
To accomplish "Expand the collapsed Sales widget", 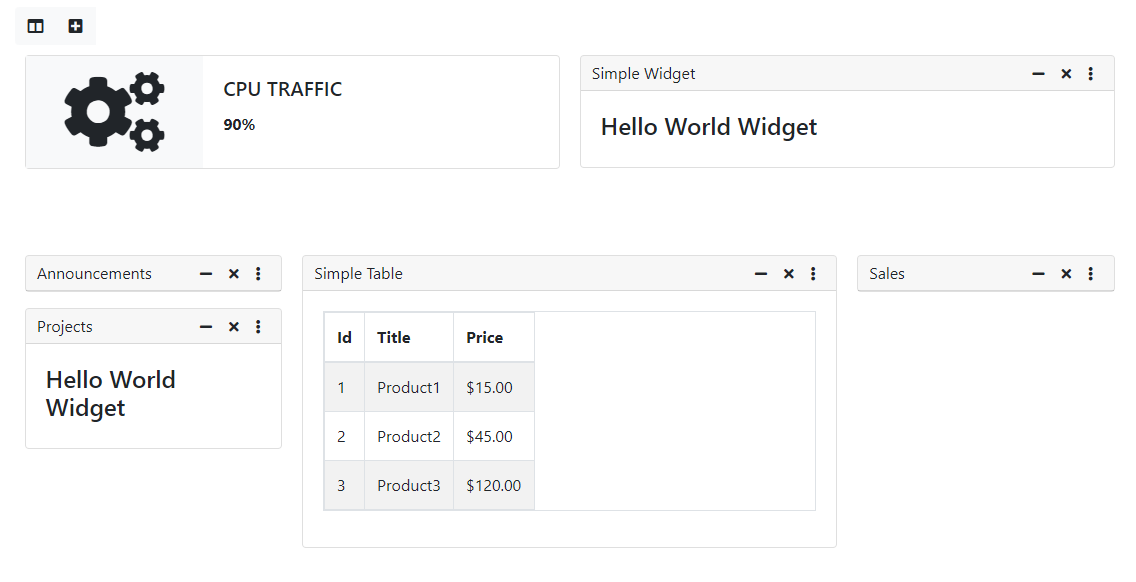I will (1038, 273).
